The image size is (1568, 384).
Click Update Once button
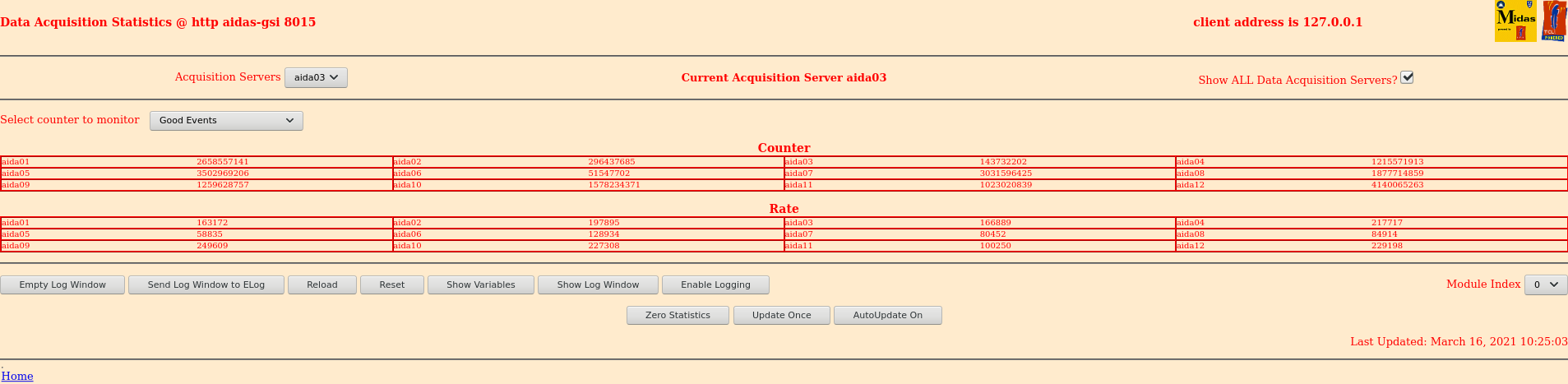pos(781,315)
